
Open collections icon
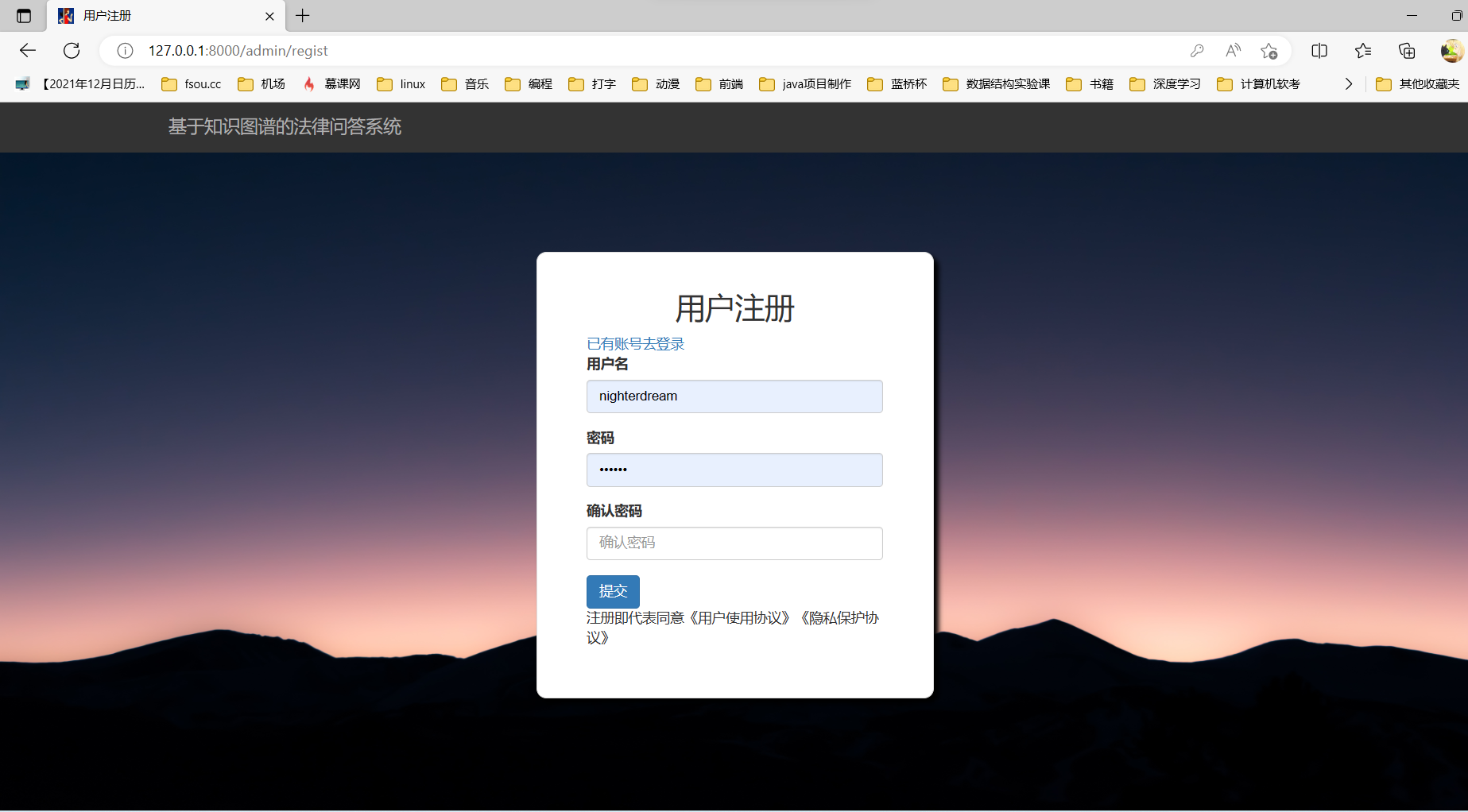[x=1407, y=51]
